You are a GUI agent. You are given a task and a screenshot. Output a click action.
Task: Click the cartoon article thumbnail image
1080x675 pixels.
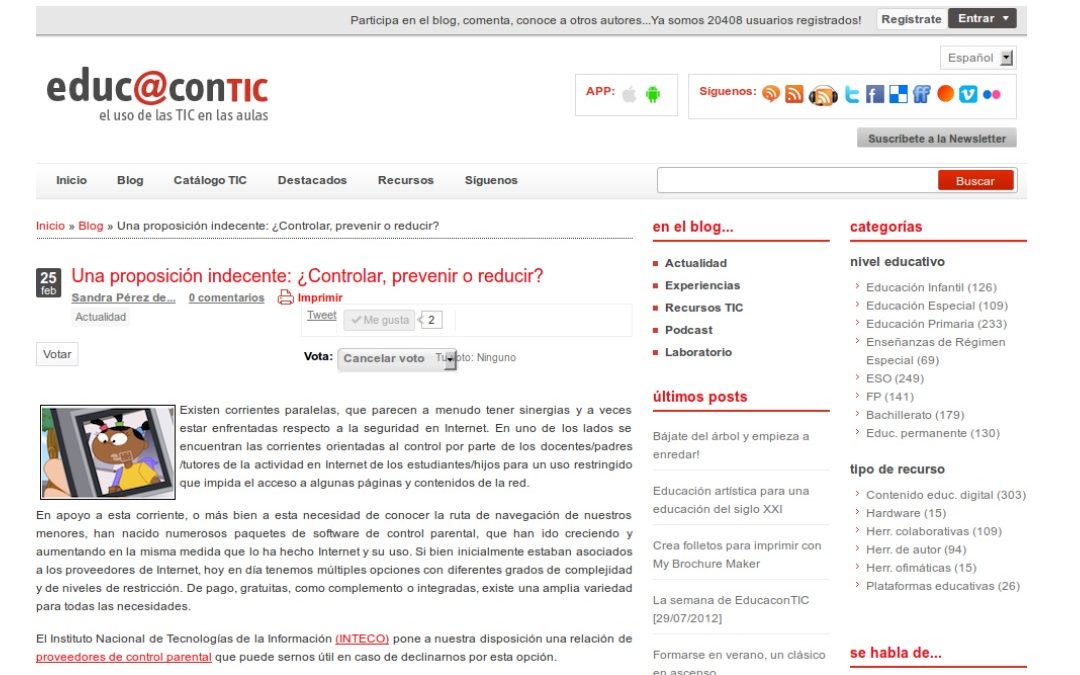[108, 452]
